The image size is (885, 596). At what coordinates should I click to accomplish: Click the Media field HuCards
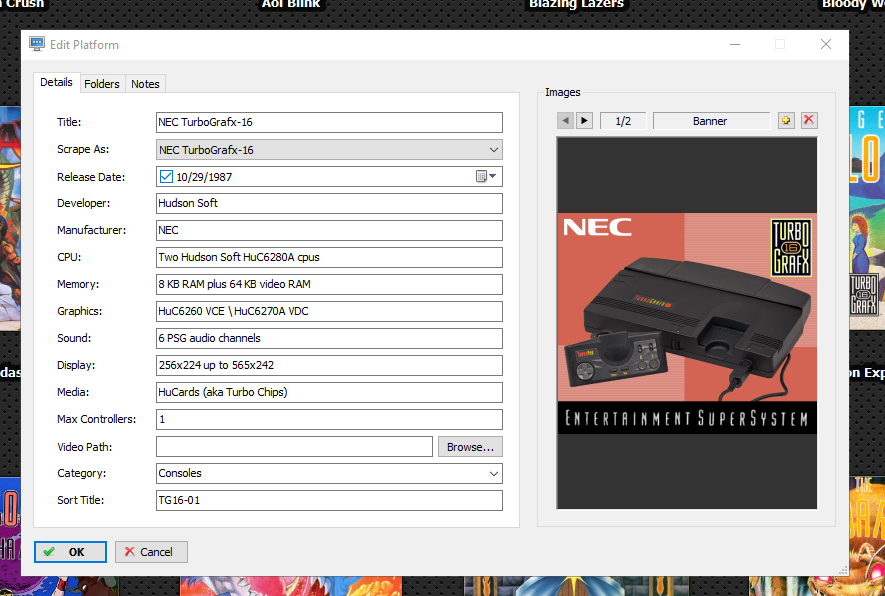coord(329,393)
